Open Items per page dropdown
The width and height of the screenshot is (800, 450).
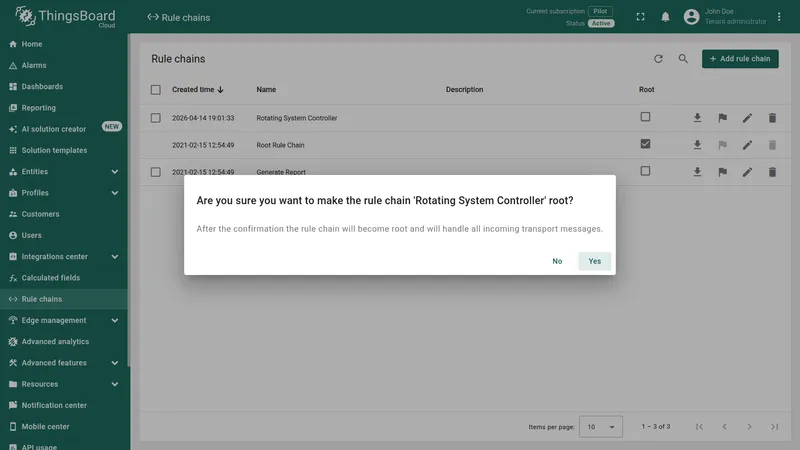coord(601,427)
